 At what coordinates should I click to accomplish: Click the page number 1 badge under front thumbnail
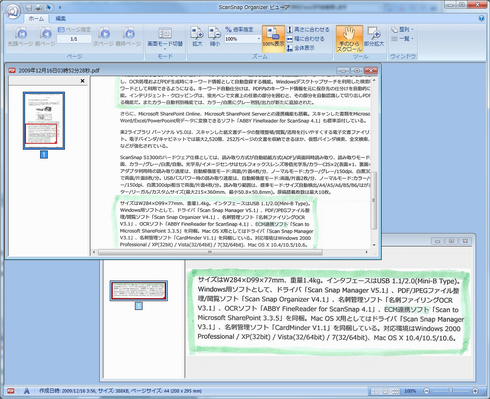tap(44, 154)
